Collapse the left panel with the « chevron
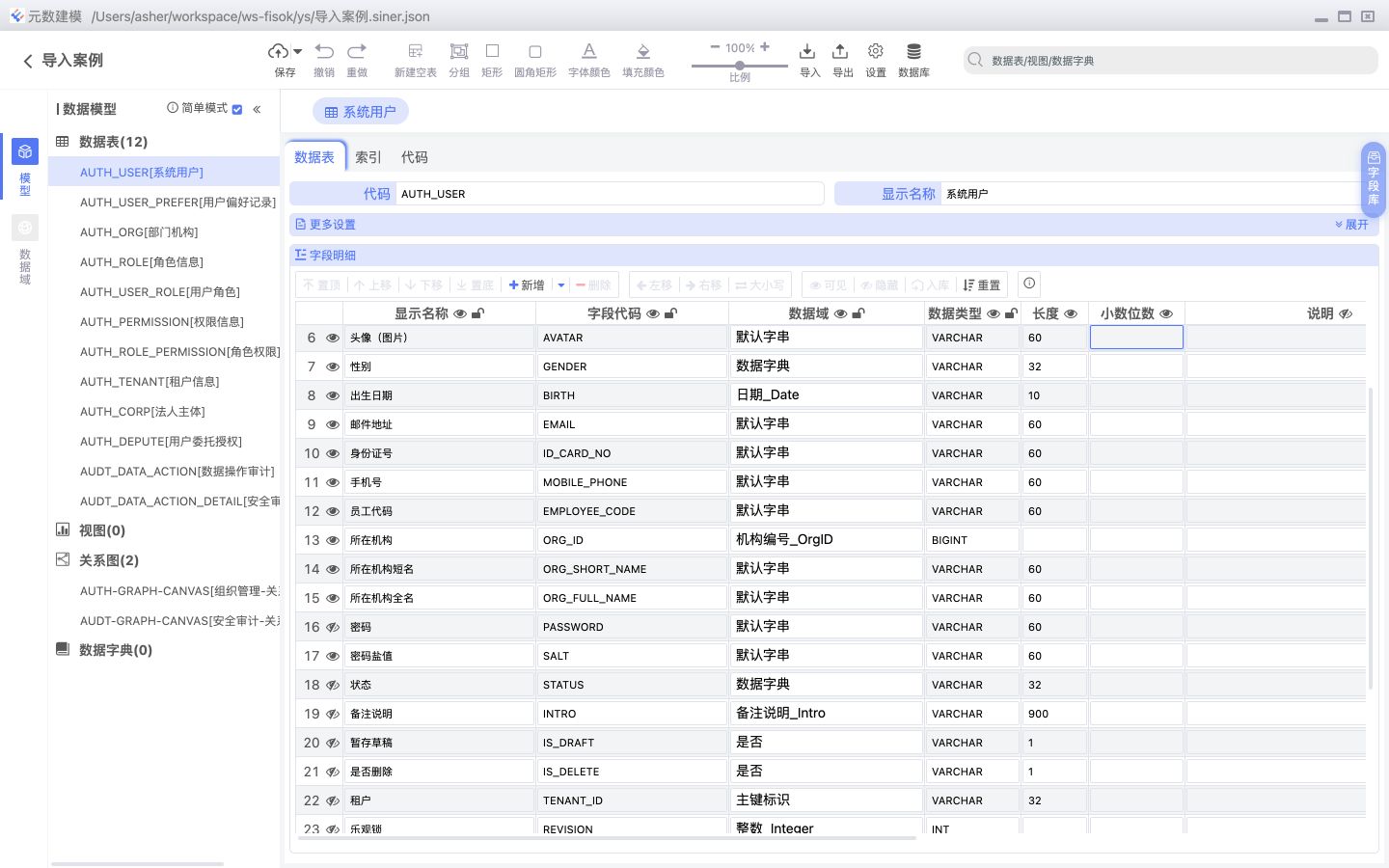The image size is (1389, 868). click(x=257, y=109)
